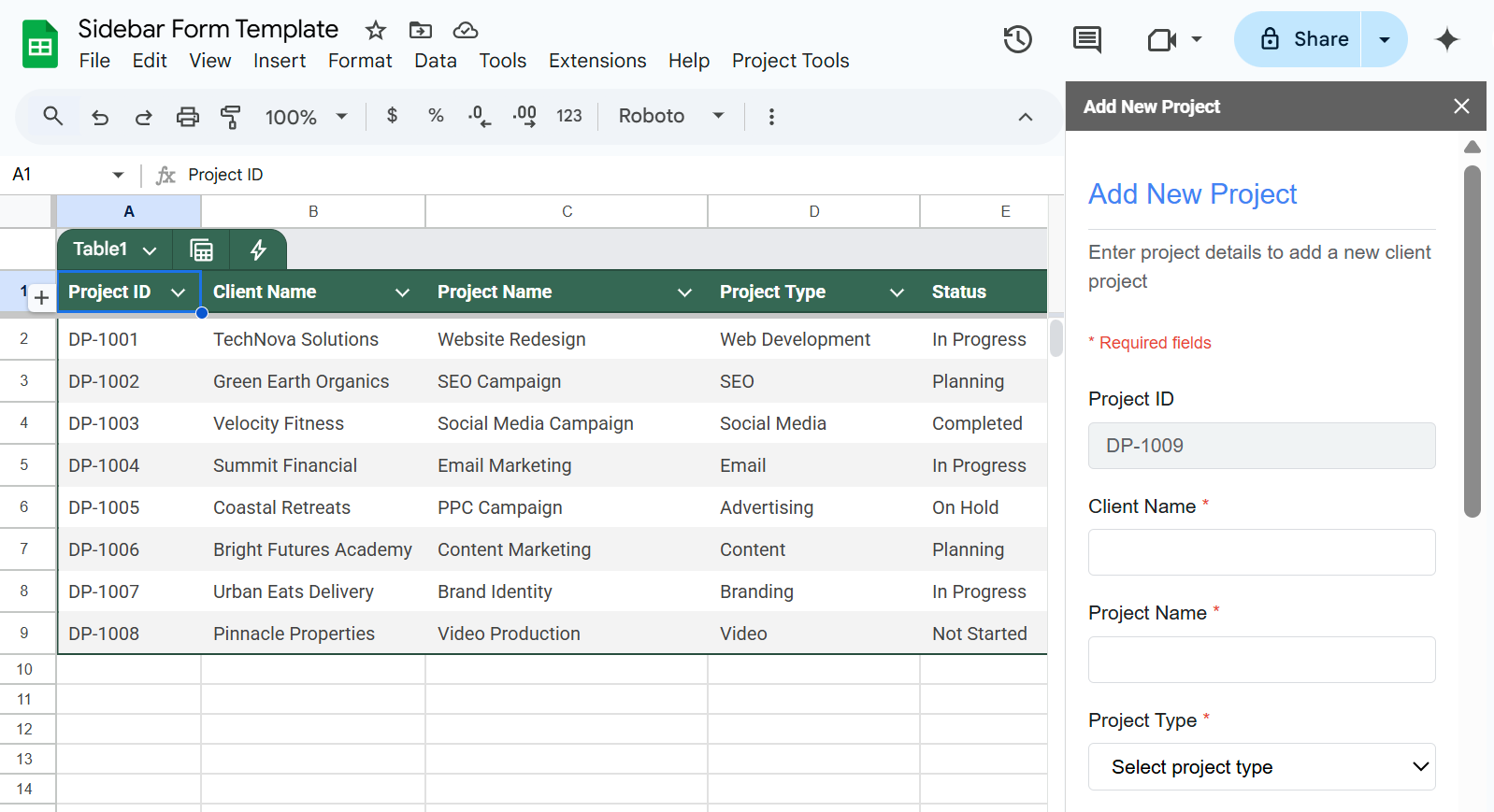The width and height of the screenshot is (1494, 812).
Task: Close the Add New Project sidebar
Action: pos(1461,107)
